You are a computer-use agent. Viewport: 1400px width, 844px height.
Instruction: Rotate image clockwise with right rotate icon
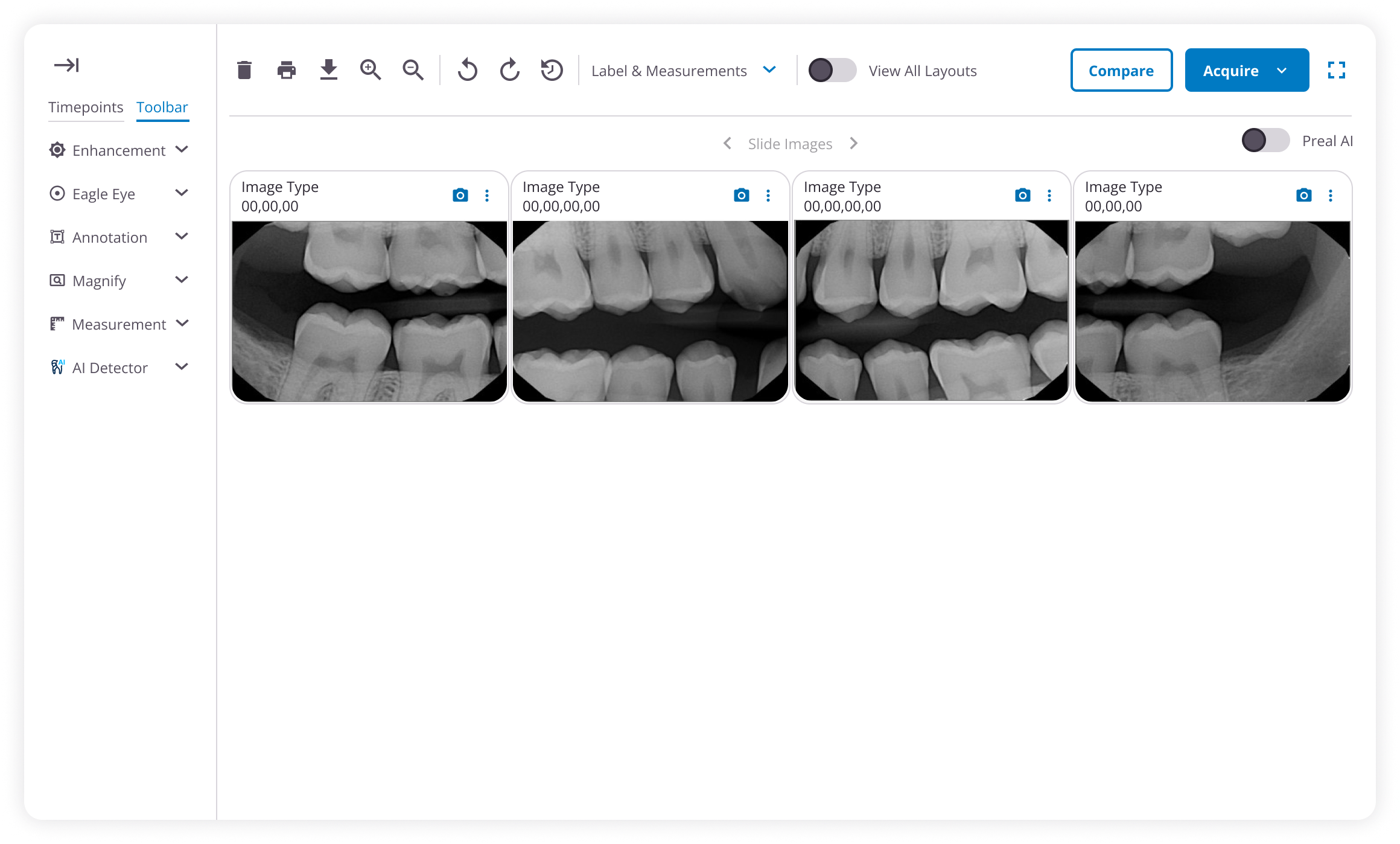510,70
